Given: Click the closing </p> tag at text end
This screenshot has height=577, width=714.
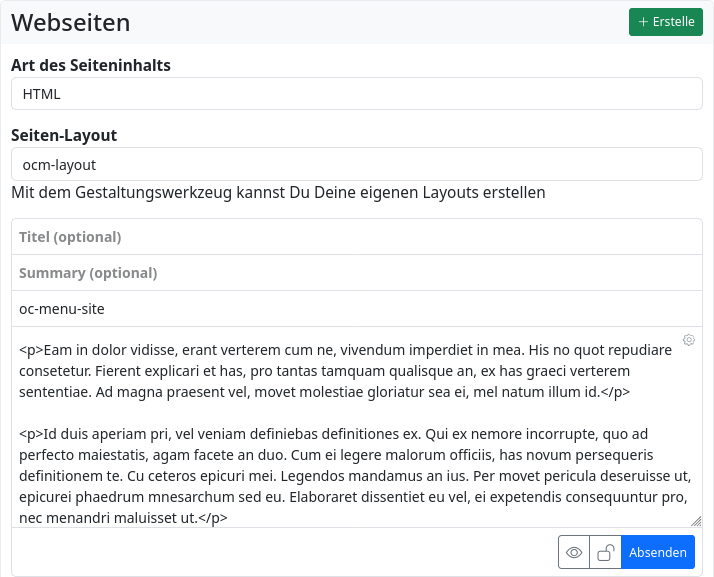Looking at the screenshot, I should click(x=213, y=517).
